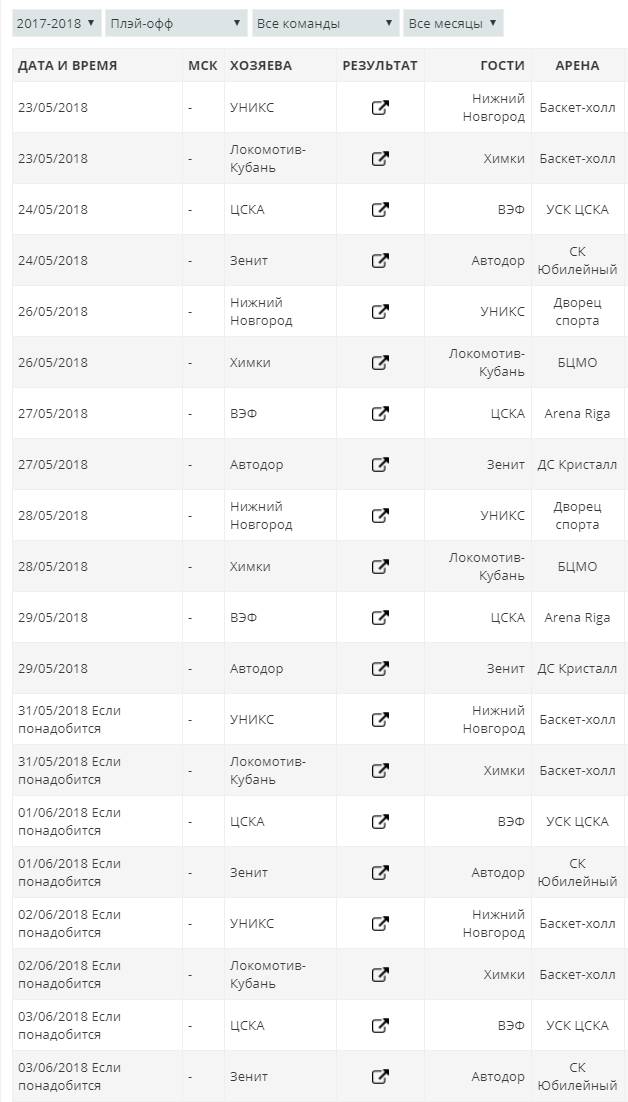Click the ДАТА И ВРЕМЯ column header
Image resolution: width=628 pixels, height=1102 pixels.
click(x=67, y=66)
